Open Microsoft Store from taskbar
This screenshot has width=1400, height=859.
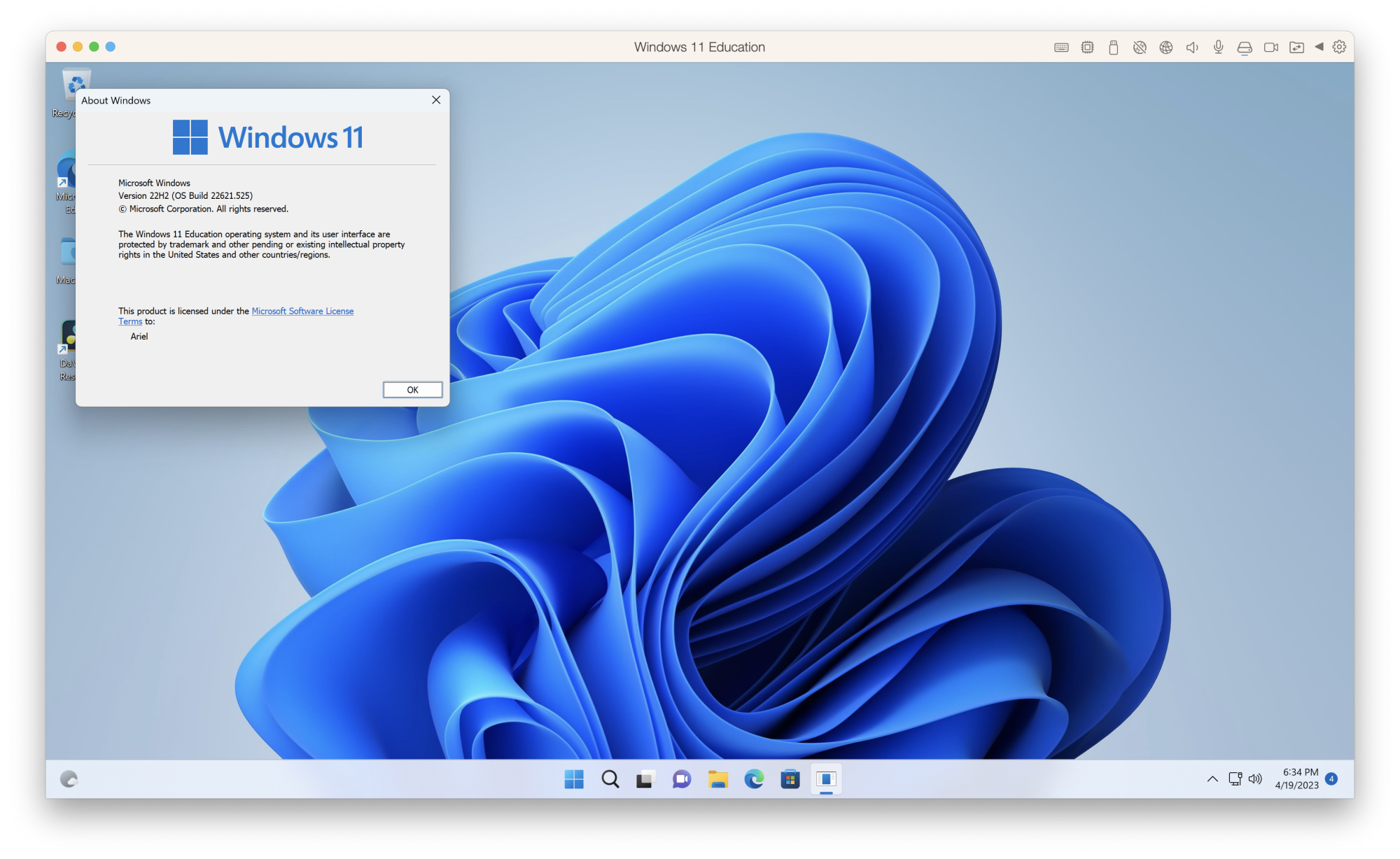pos(790,779)
